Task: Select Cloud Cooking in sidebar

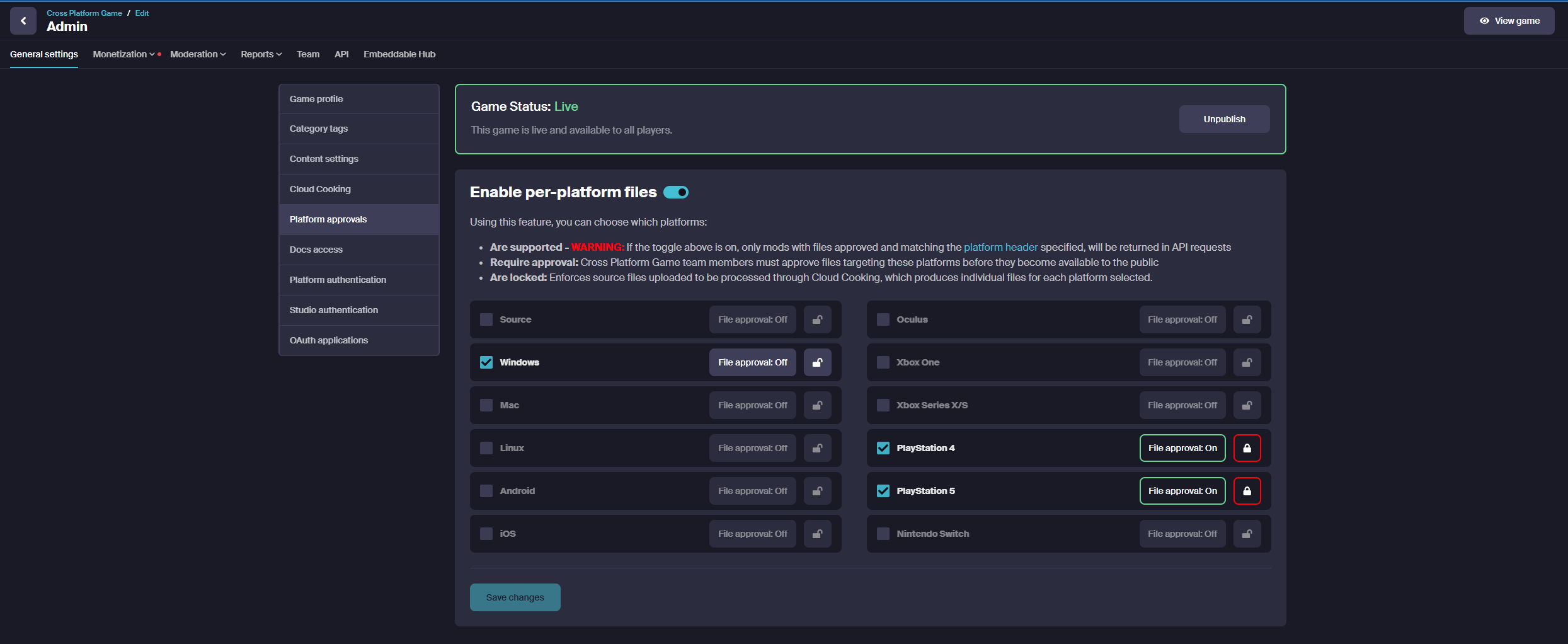Action: tap(359, 189)
